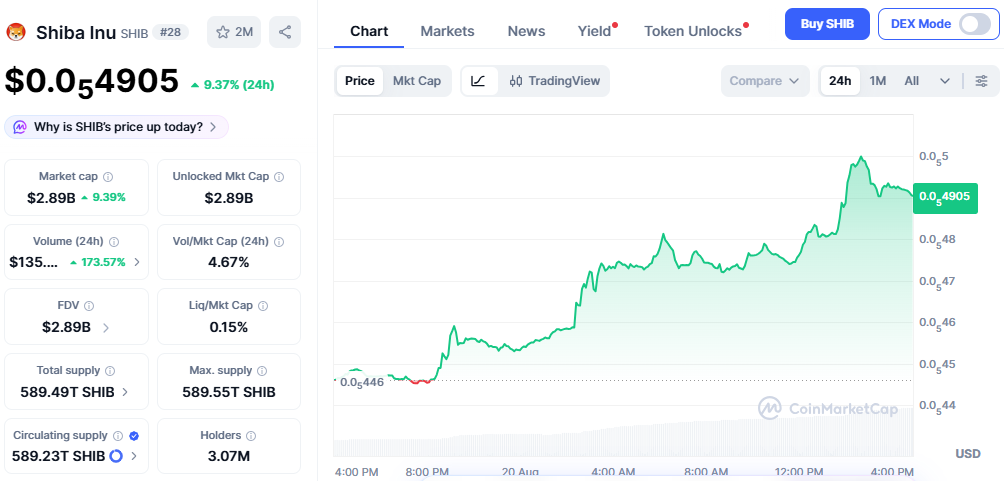Click the 589.23T SHIB Circulating supply value
Screen dimensions: 1004x481
pos(59,457)
